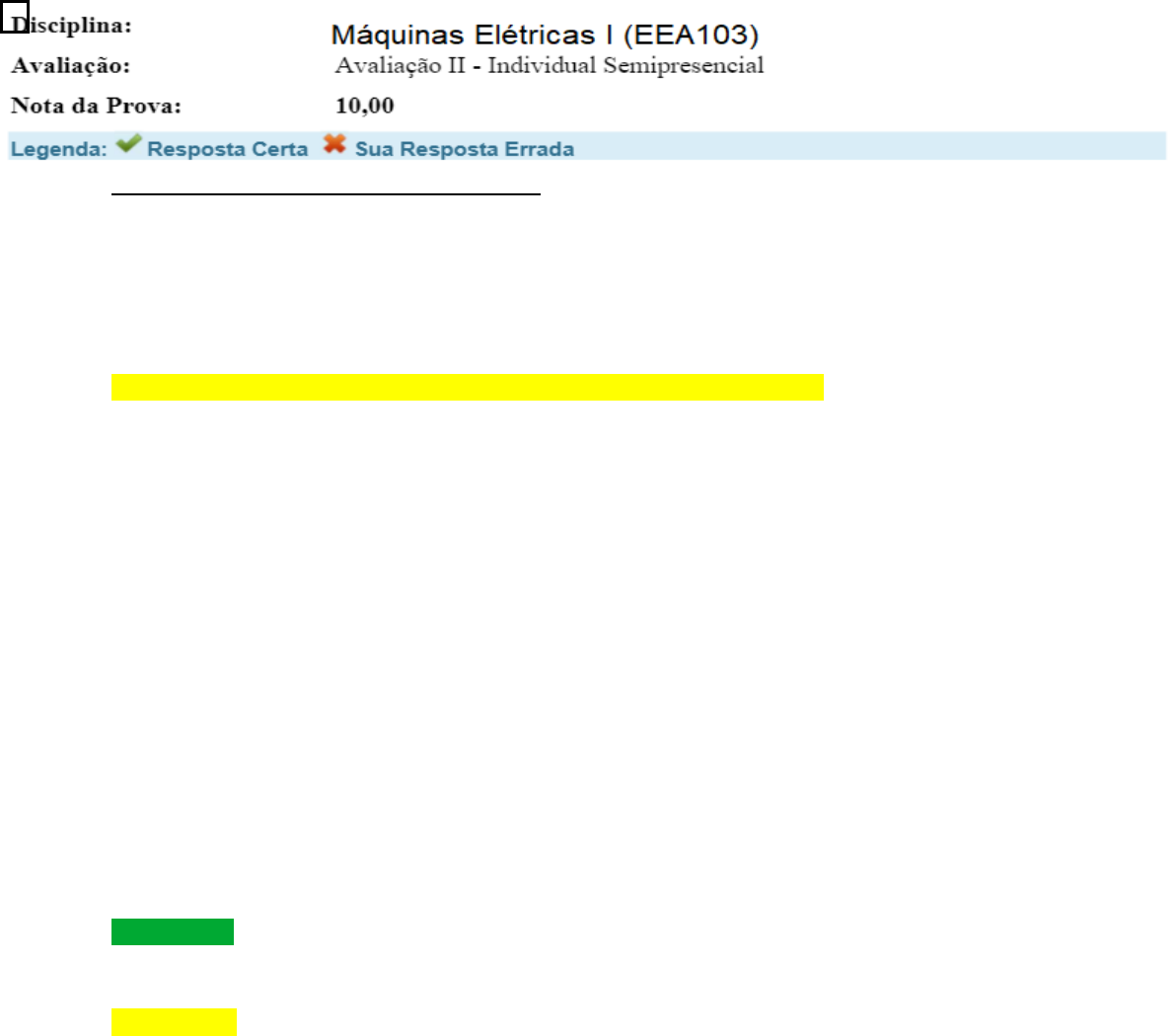The width and height of the screenshot is (1175, 1036).
Task: Select the Nota da Prova label
Action: (x=96, y=106)
